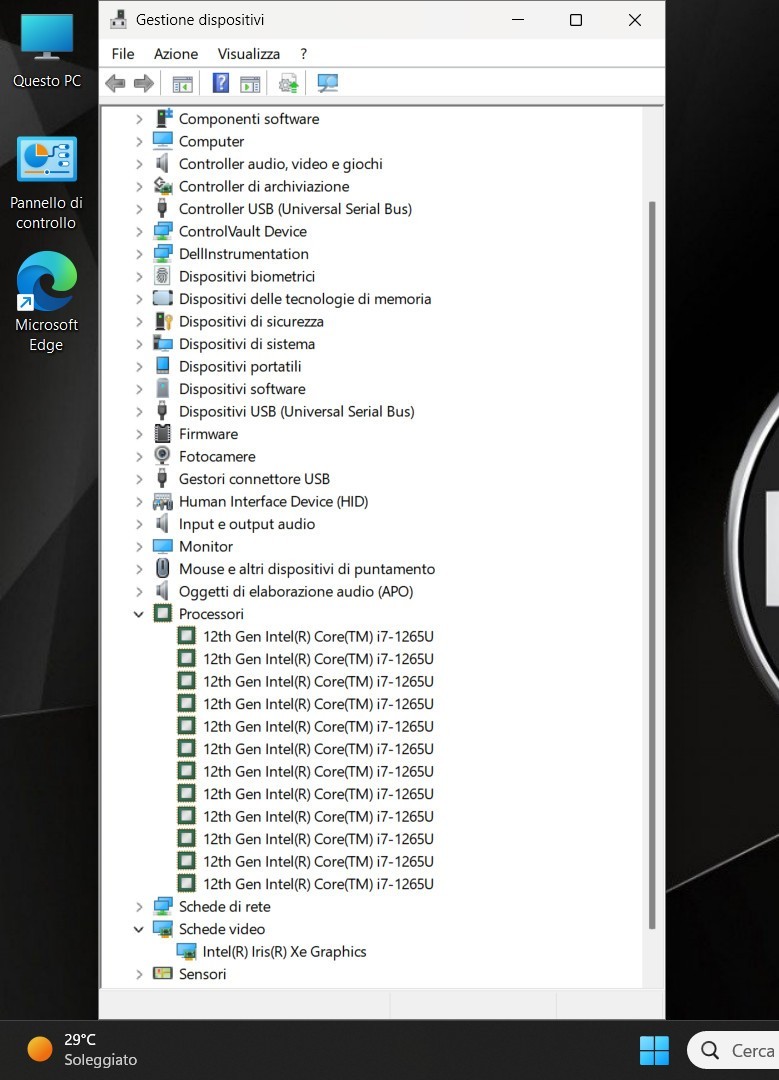Click the device tree vertical scrollbar
This screenshot has width=779, height=1080.
[652, 565]
